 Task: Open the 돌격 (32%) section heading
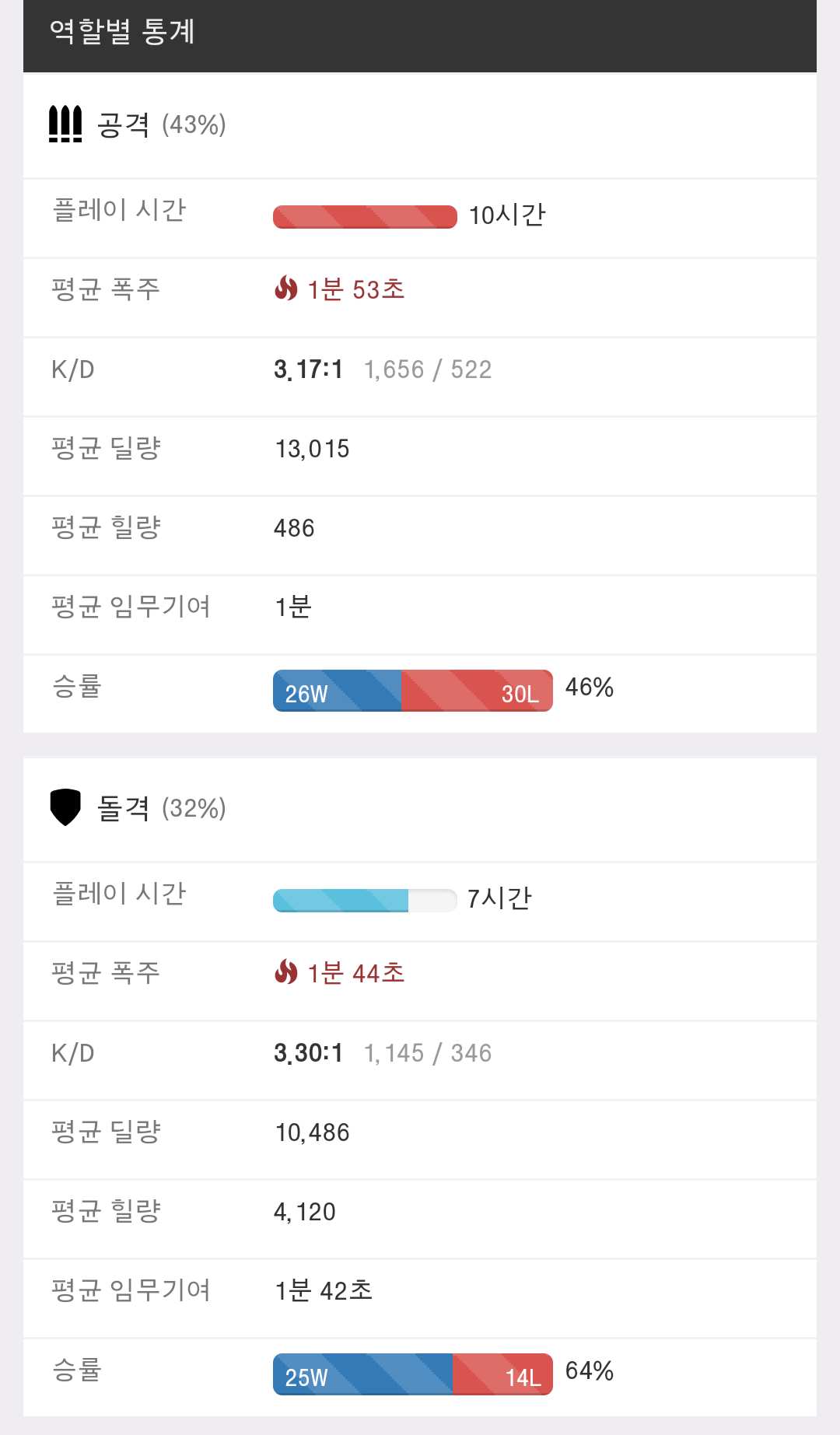(x=161, y=808)
